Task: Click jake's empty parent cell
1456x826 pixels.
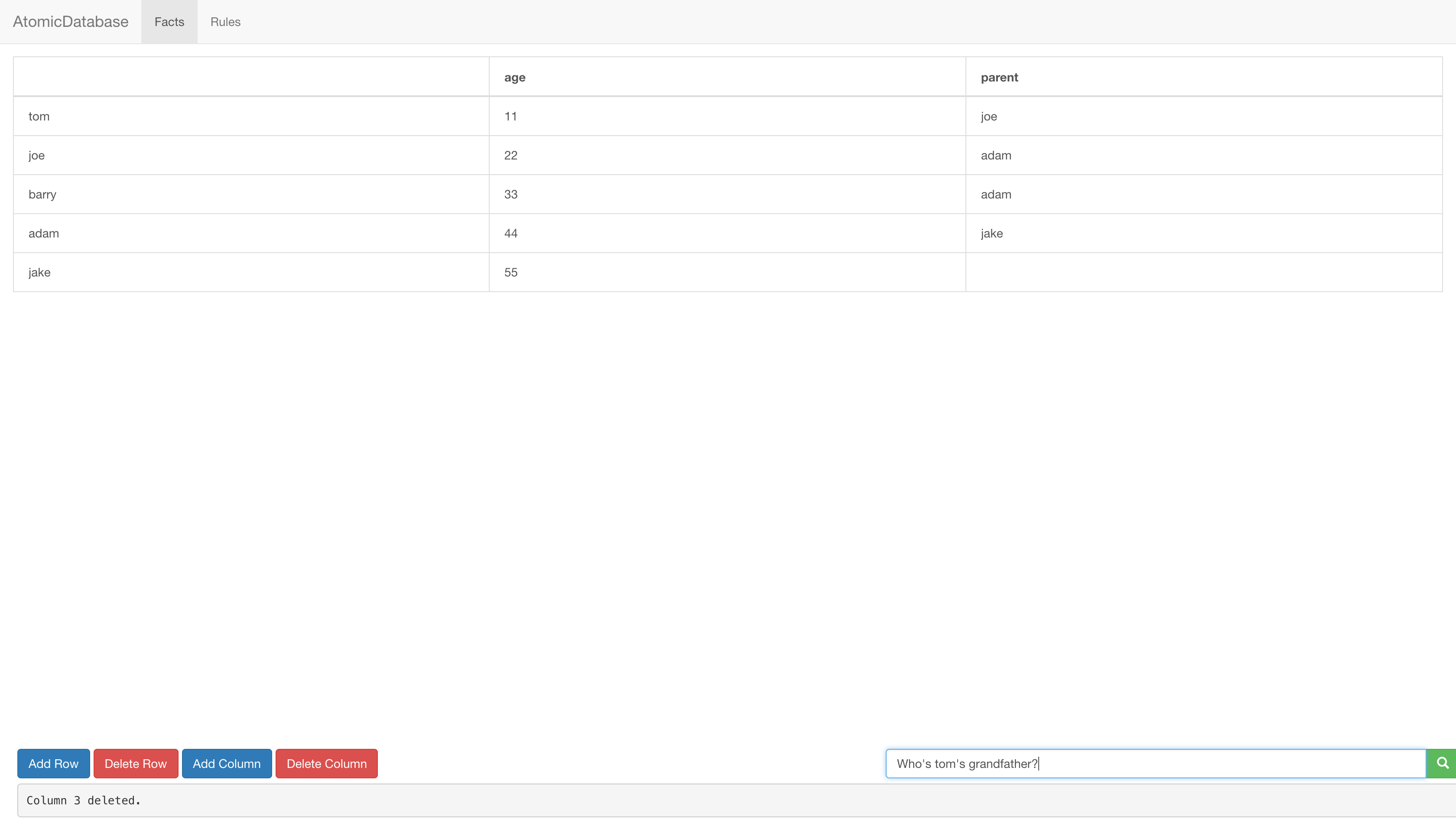Action: click(x=1203, y=272)
